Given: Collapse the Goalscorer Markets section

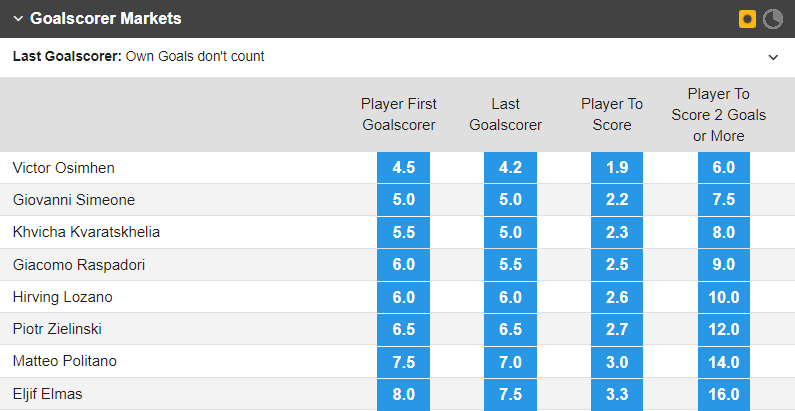Looking at the screenshot, I should pos(17,19).
